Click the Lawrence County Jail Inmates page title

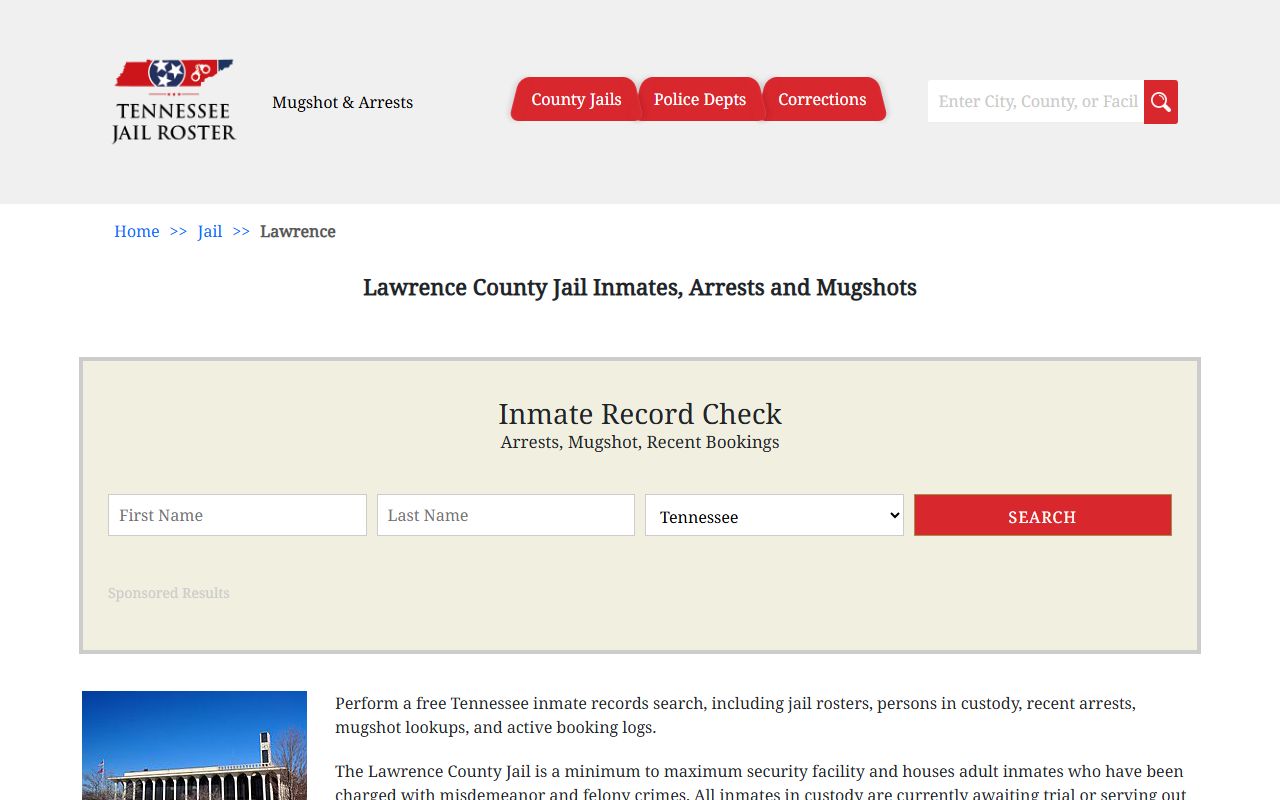(640, 287)
